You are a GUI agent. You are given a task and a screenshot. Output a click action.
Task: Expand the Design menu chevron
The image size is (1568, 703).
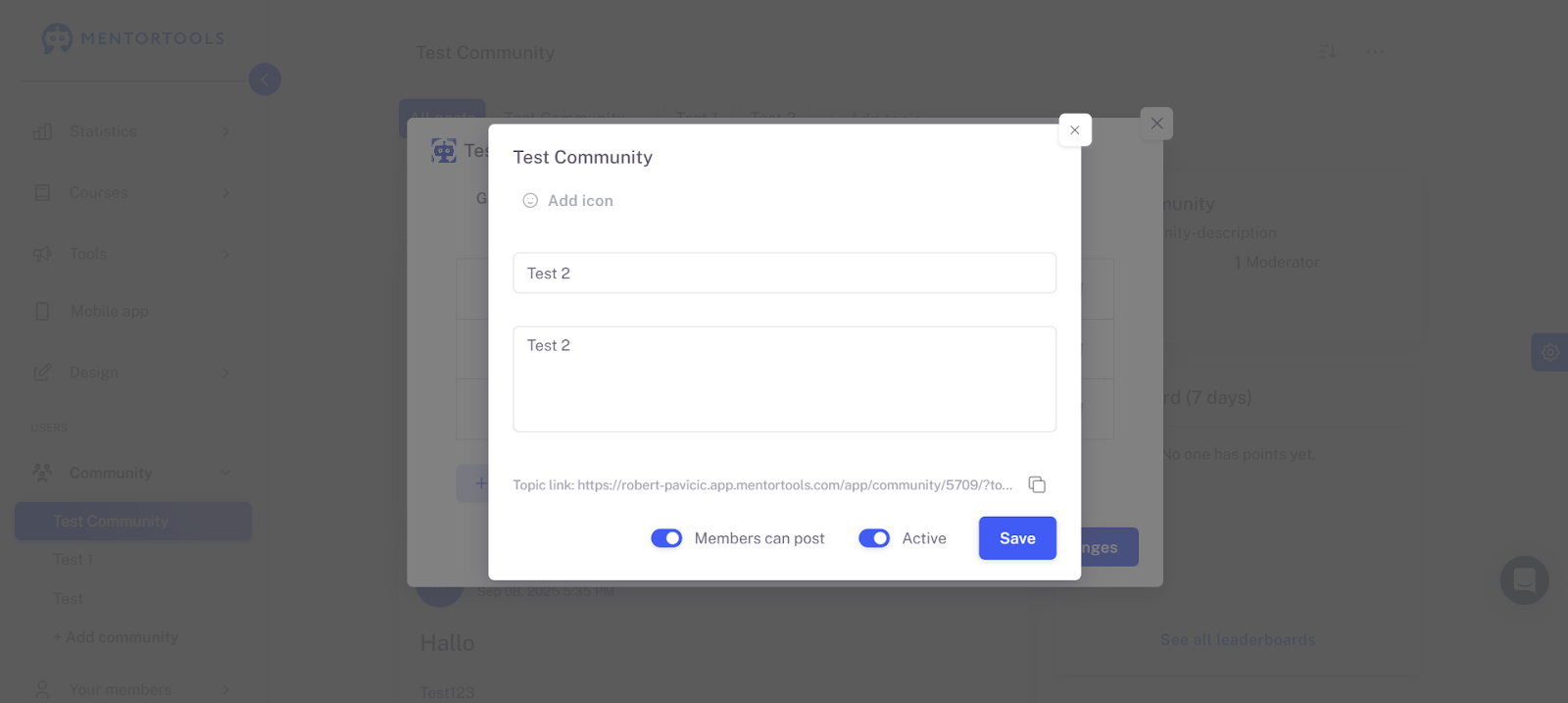tap(225, 373)
